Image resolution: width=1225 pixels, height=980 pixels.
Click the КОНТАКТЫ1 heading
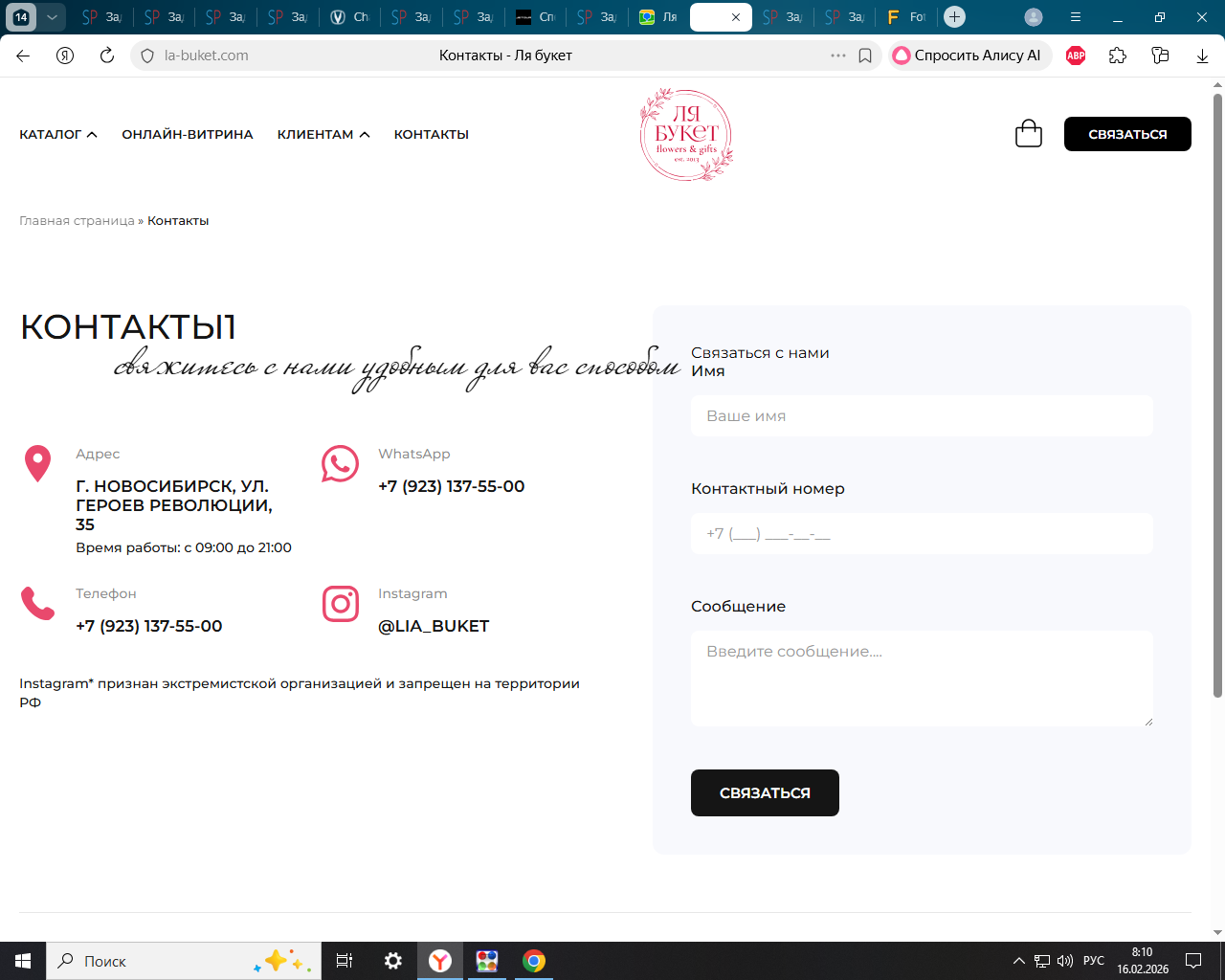(128, 327)
